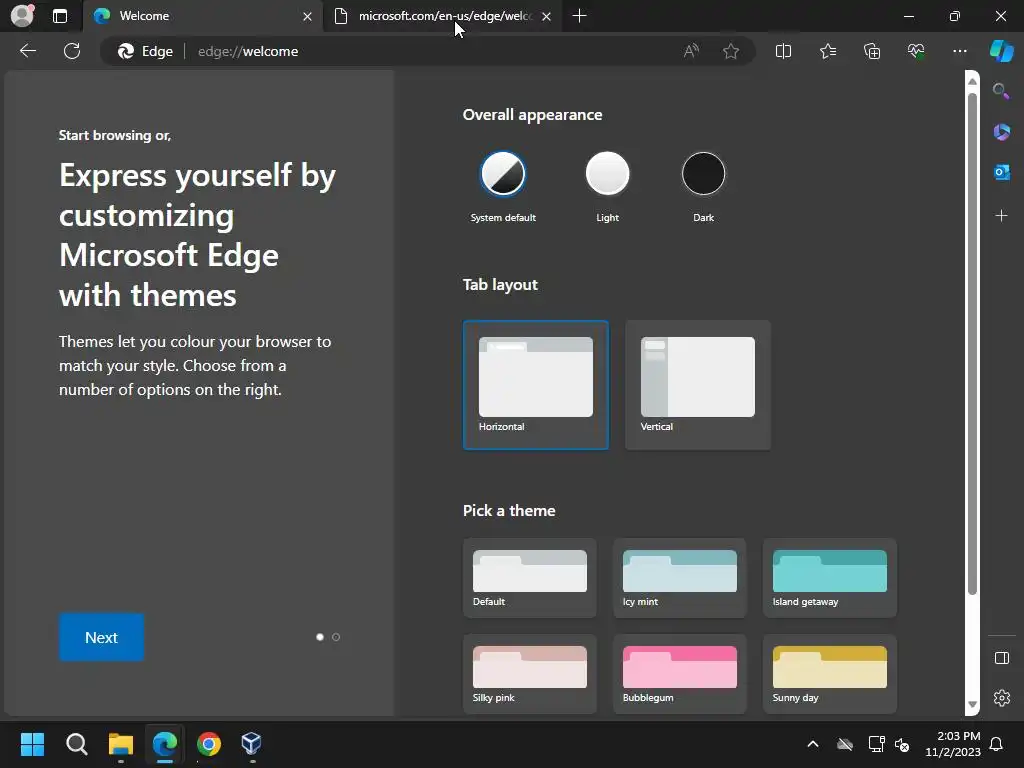Close the microsoft.com tab
This screenshot has height=768, width=1024.
(547, 16)
